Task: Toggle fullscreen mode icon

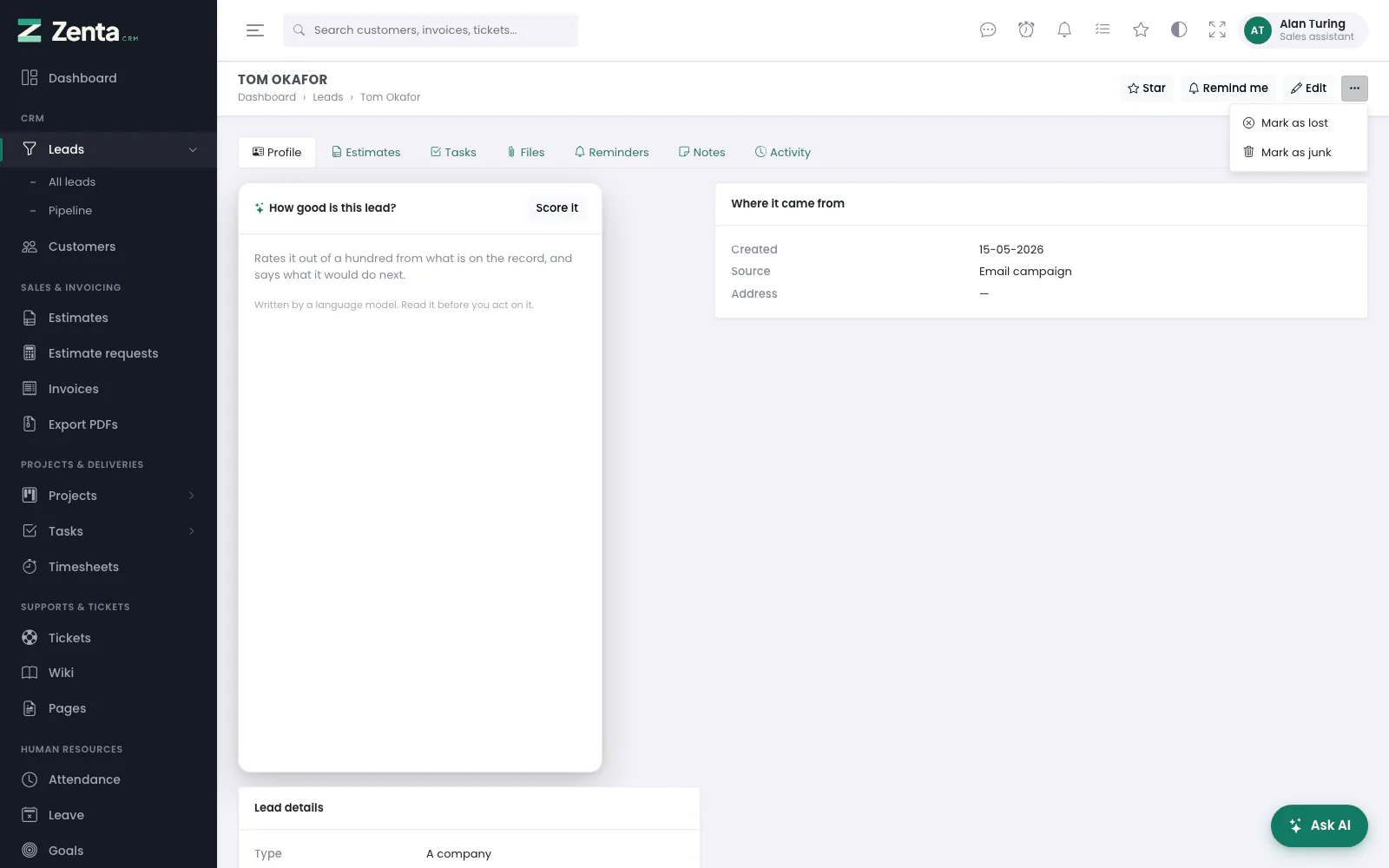Action: coord(1217,30)
